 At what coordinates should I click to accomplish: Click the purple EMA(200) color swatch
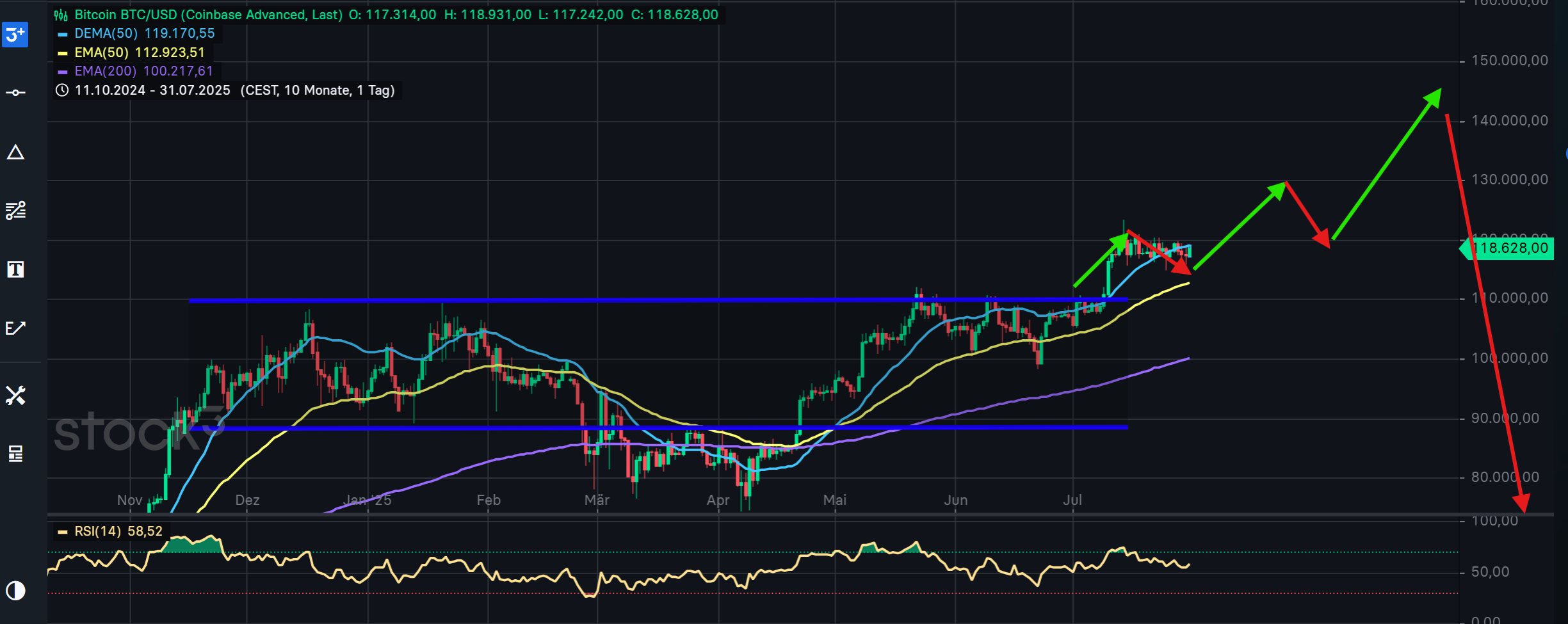(63, 72)
